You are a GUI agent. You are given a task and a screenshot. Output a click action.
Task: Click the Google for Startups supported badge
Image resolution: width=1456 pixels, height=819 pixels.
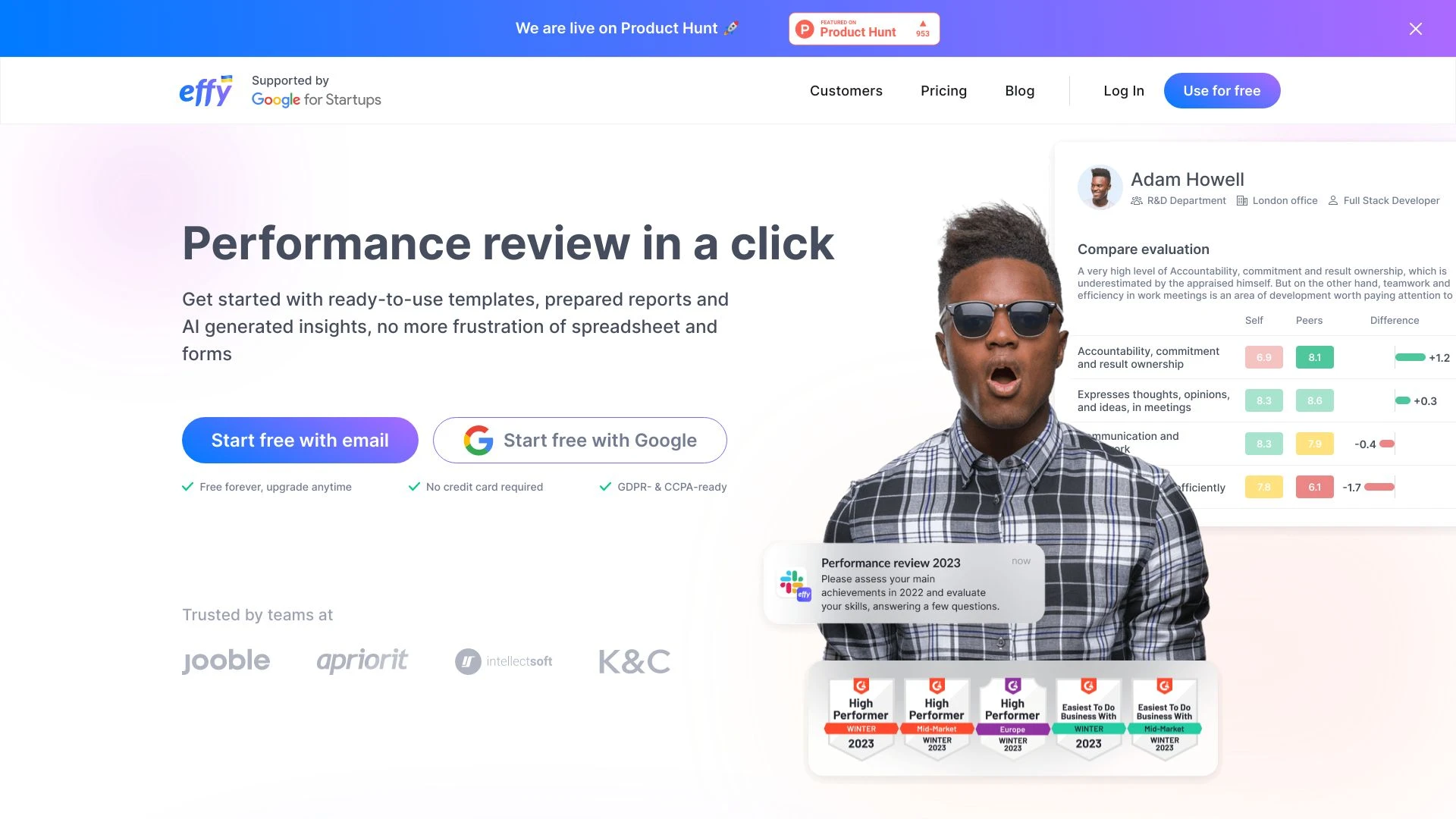316,90
